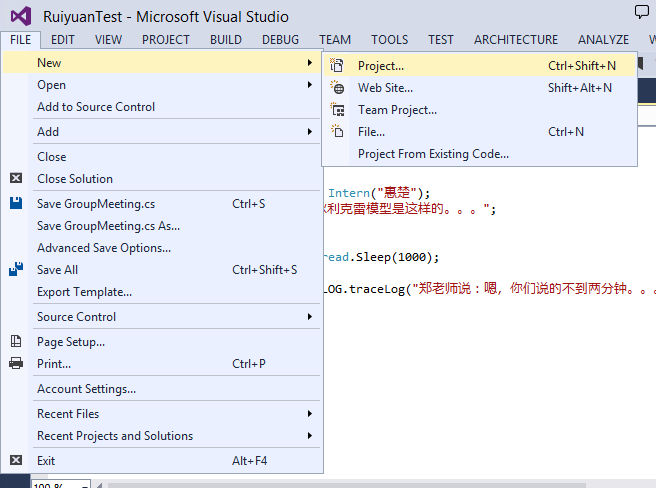Viewport: 656px width, 488px height.
Task: Open the ARCHITECTURE menu
Action: click(x=516, y=40)
